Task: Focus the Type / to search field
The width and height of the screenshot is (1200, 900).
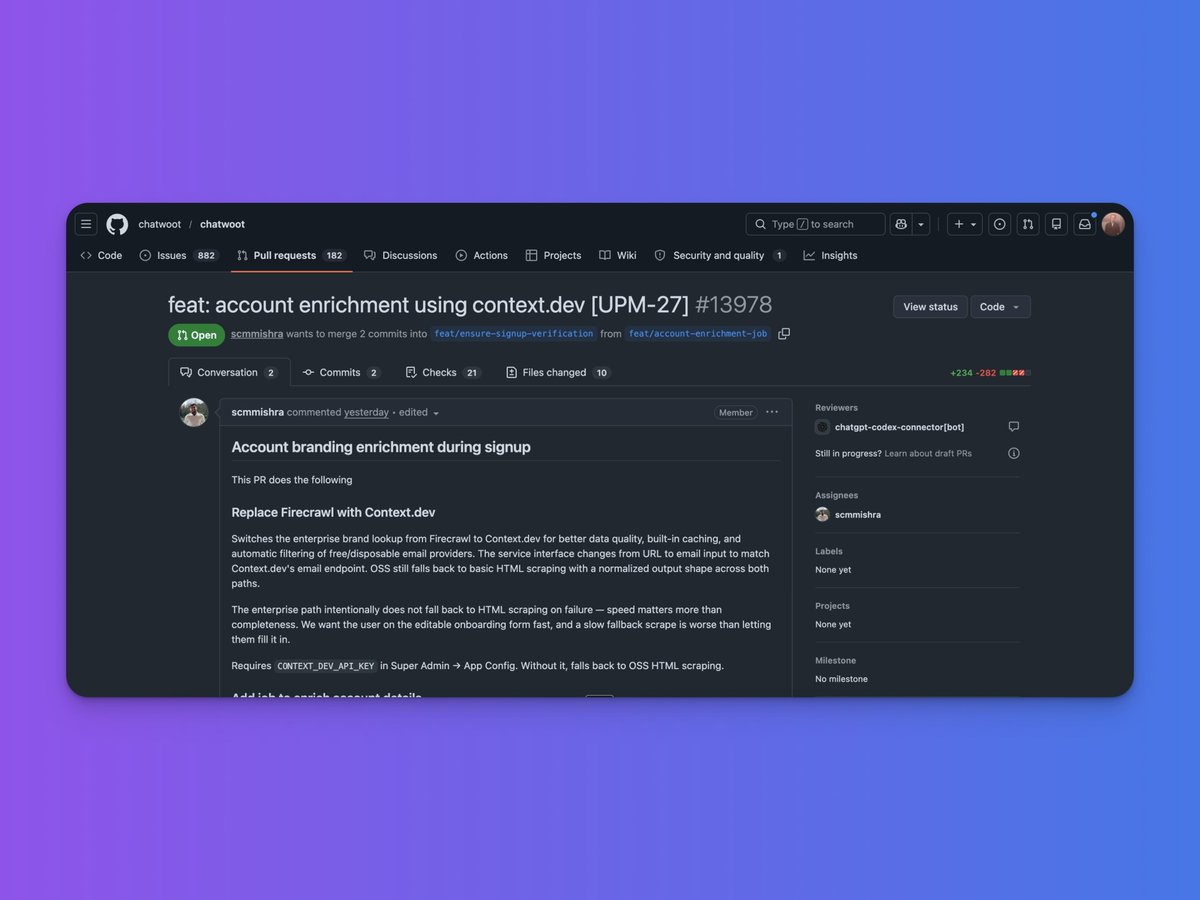Action: 815,224
